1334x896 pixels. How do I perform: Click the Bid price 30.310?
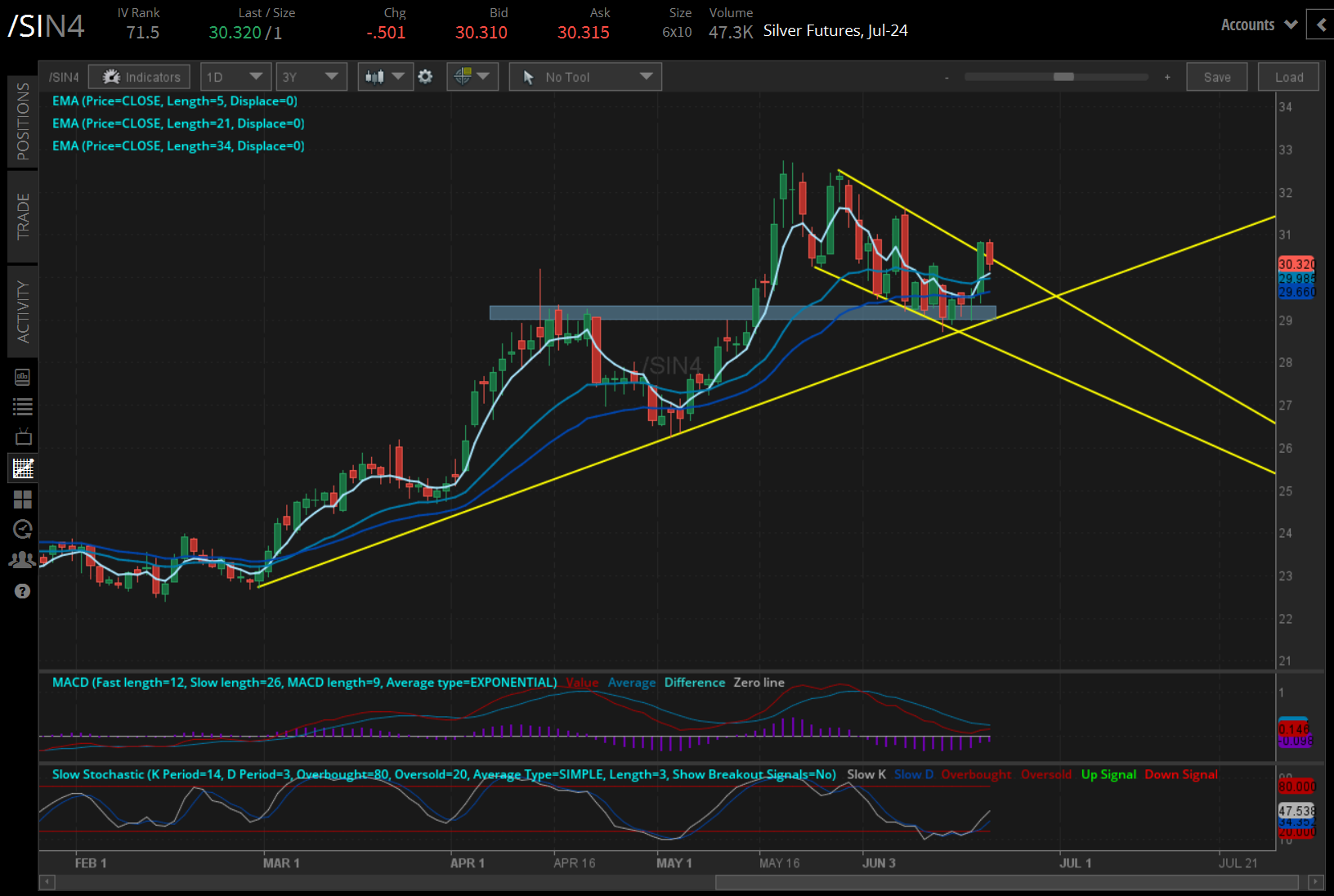[x=481, y=33]
